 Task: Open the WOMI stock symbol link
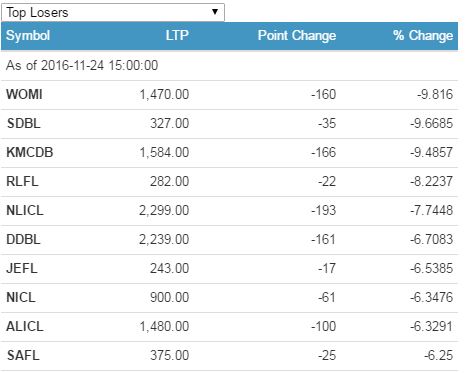point(24,94)
